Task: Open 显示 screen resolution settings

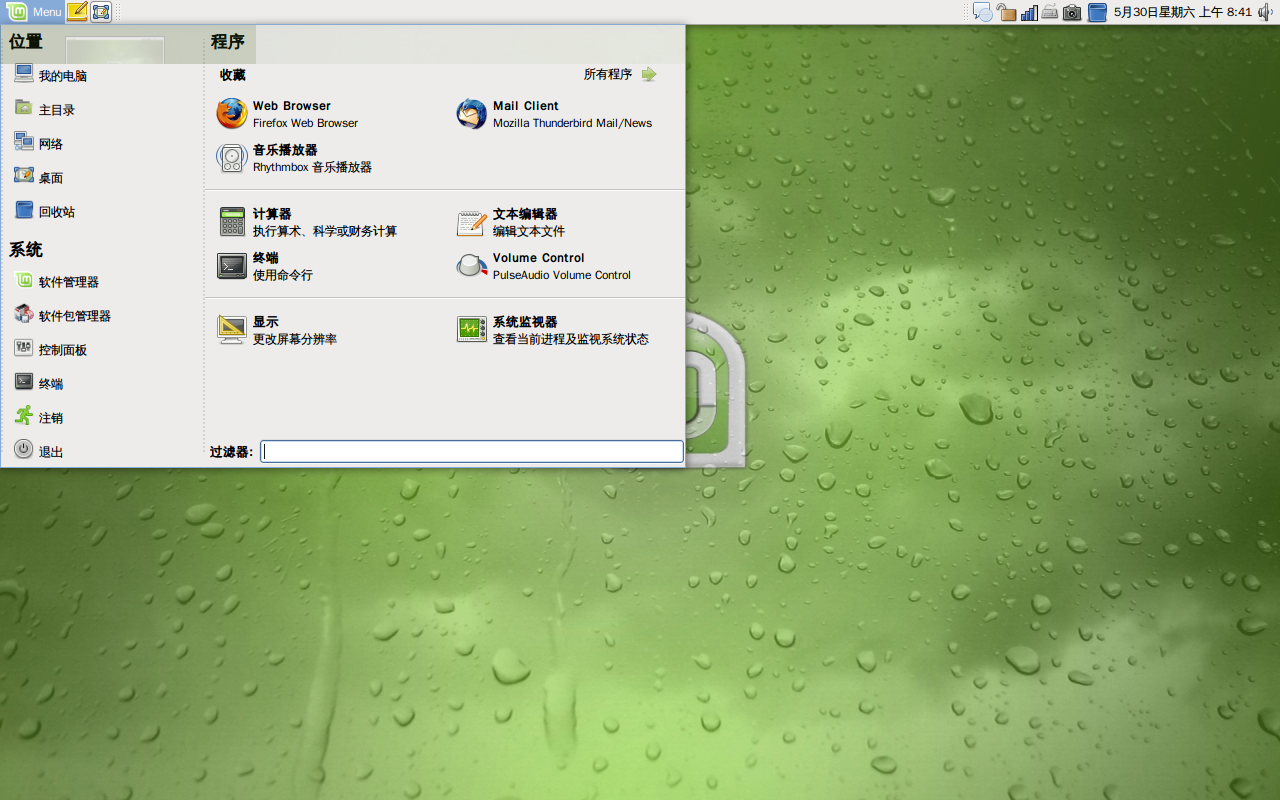Action: (277, 330)
